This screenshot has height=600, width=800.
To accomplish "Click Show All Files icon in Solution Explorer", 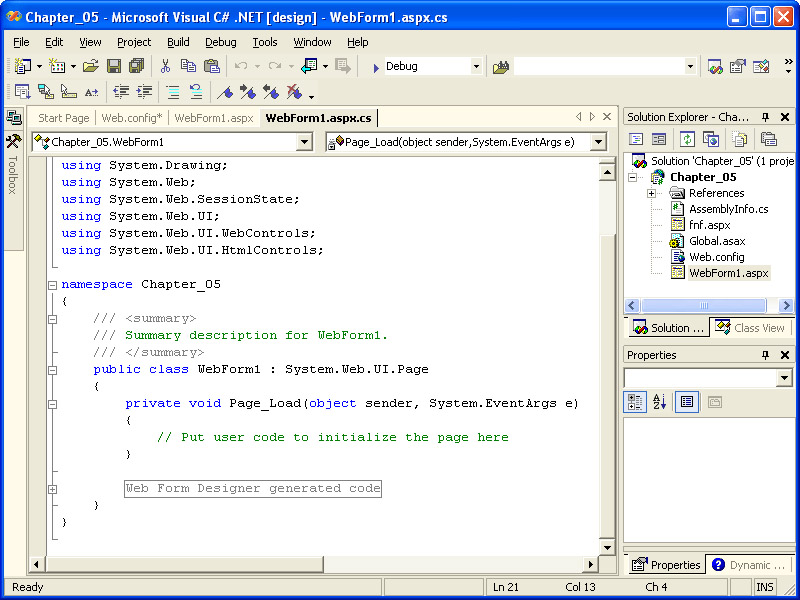I will pos(740,139).
